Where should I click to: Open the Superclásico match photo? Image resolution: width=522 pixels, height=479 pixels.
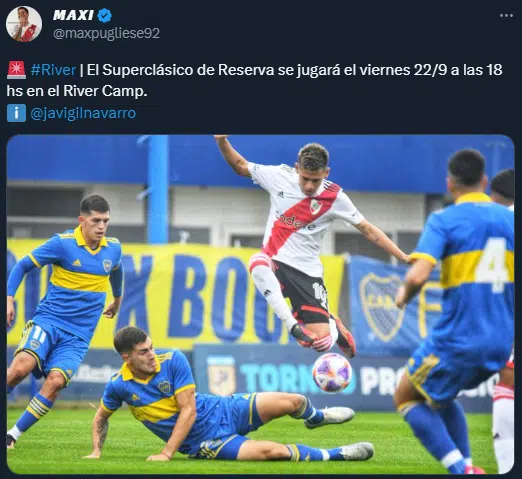click(260, 304)
